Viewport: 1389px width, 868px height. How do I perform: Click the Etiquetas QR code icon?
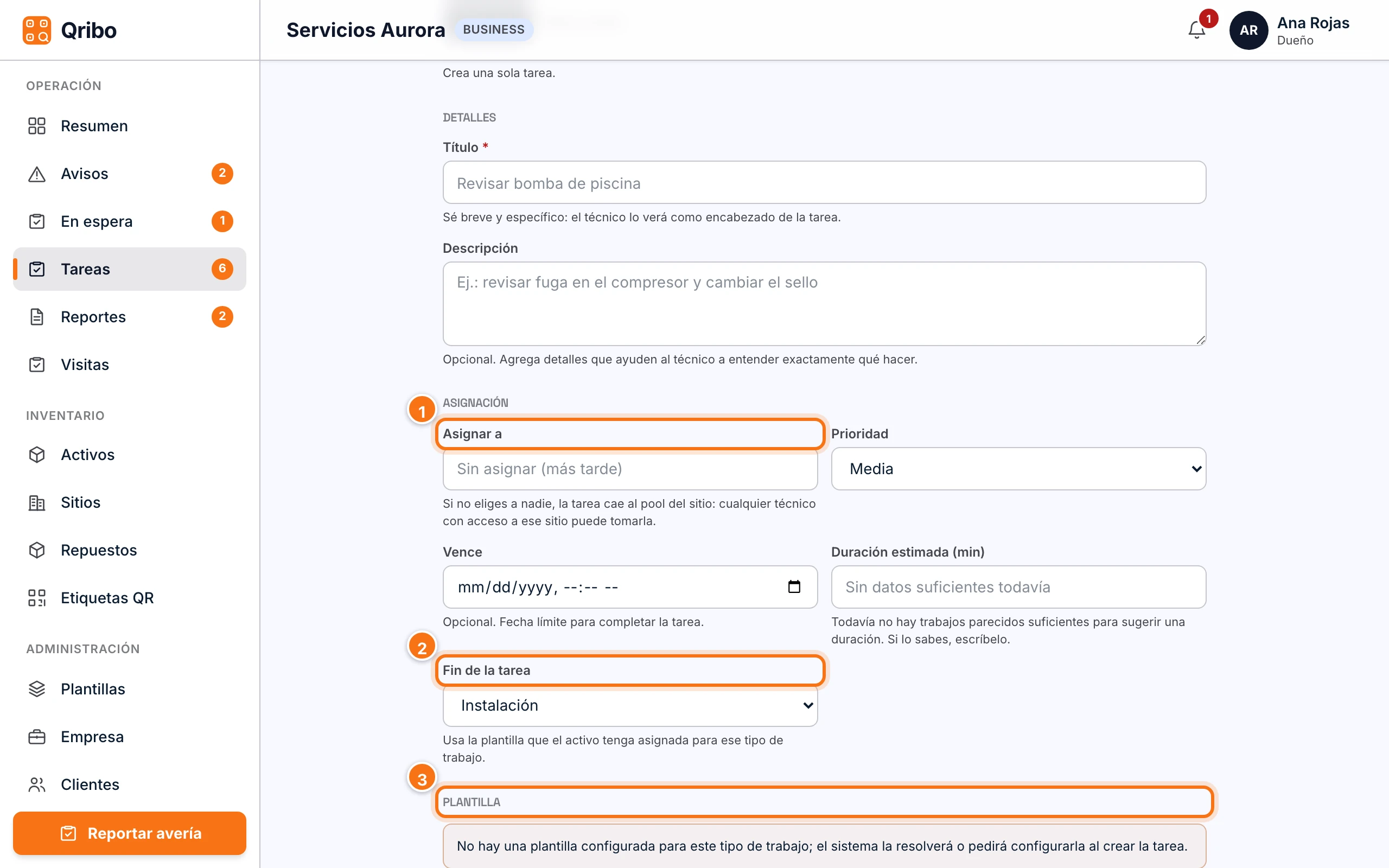pyautogui.click(x=37, y=597)
